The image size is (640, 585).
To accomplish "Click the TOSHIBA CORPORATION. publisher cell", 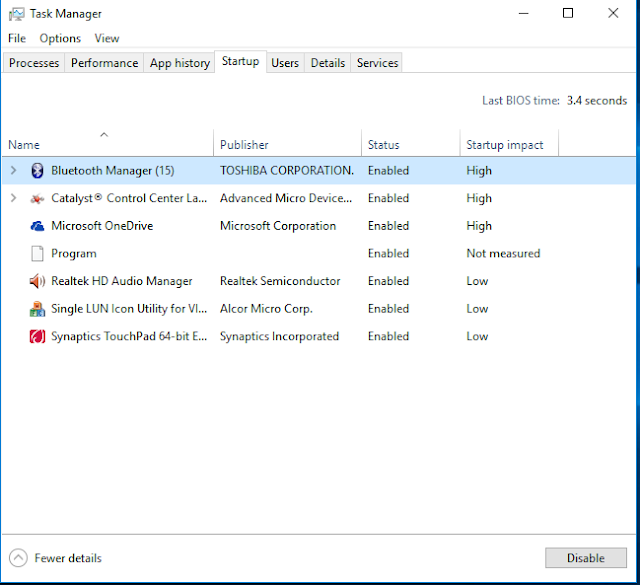I will pyautogui.click(x=287, y=171).
